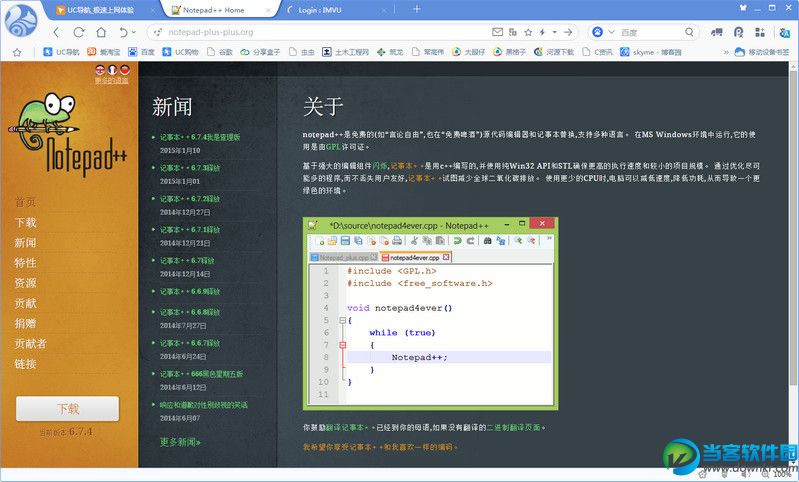Open the UC导航 bookmark
The height and width of the screenshot is (482, 799).
[61, 52]
